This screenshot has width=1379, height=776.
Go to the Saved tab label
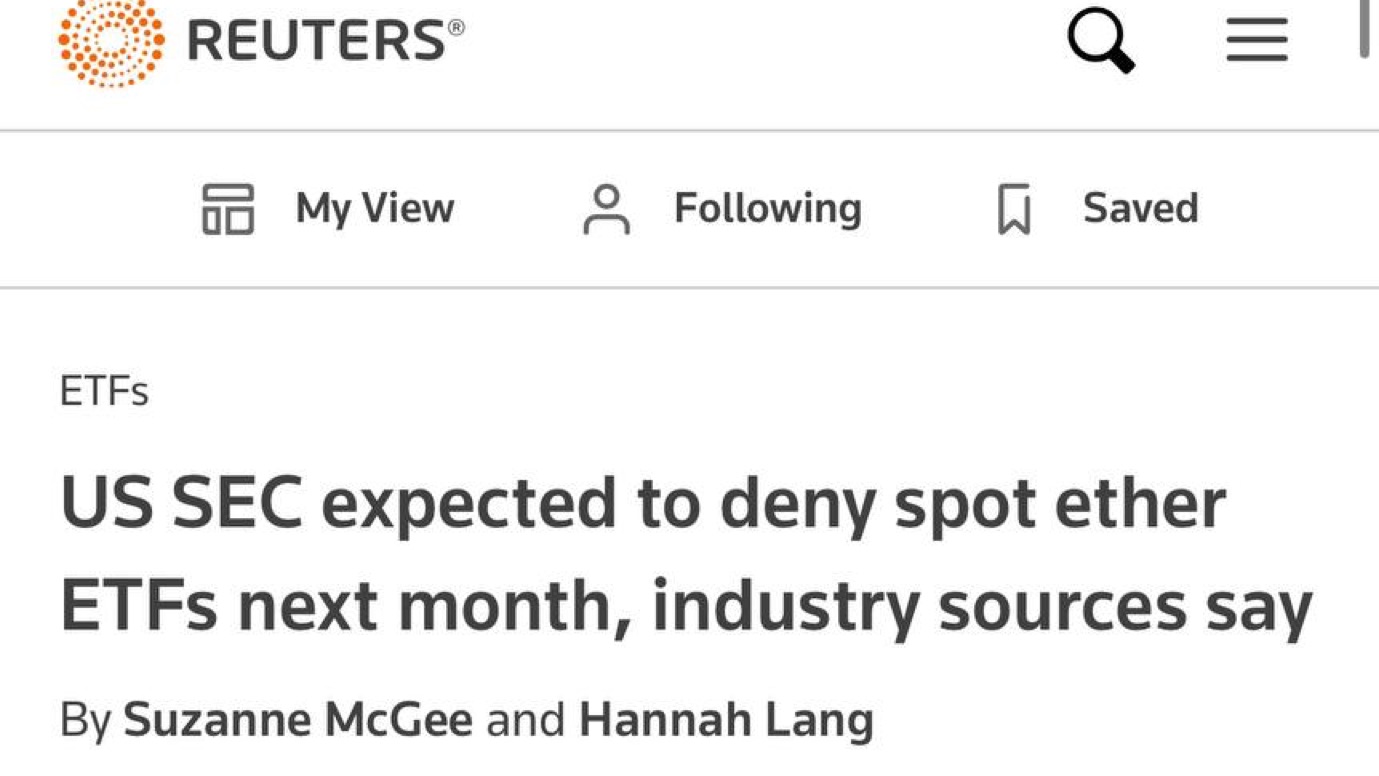pos(1140,208)
